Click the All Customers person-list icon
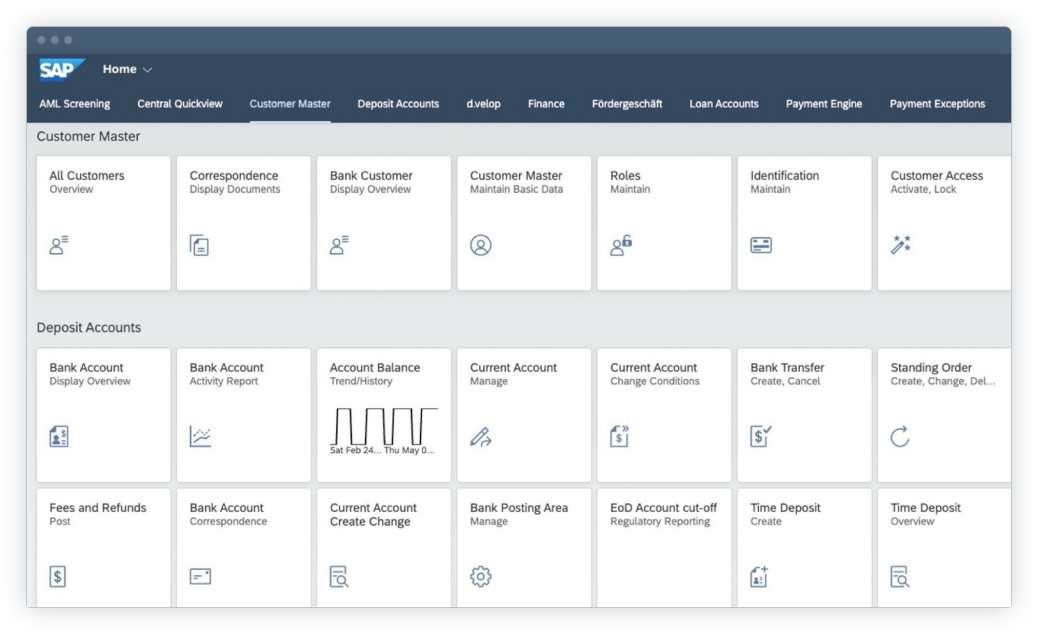The height and width of the screenshot is (634, 1038). point(59,245)
